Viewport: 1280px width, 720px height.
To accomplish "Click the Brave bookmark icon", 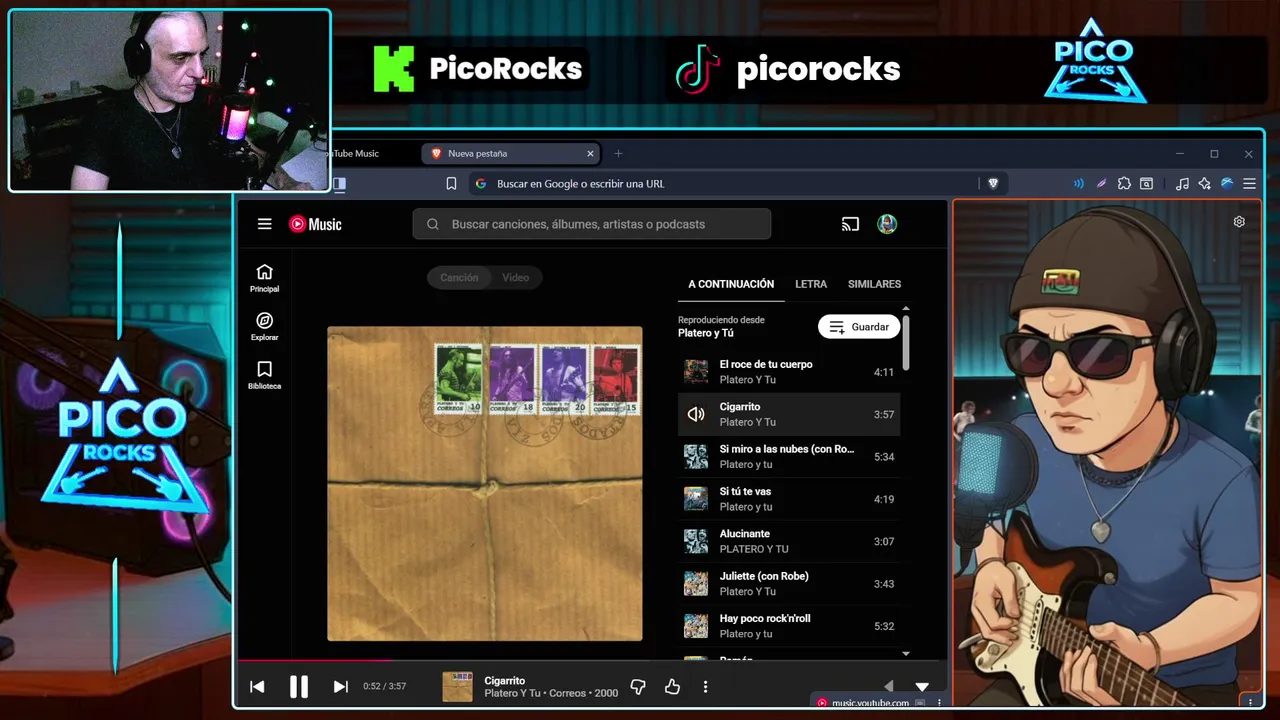I will click(x=451, y=184).
